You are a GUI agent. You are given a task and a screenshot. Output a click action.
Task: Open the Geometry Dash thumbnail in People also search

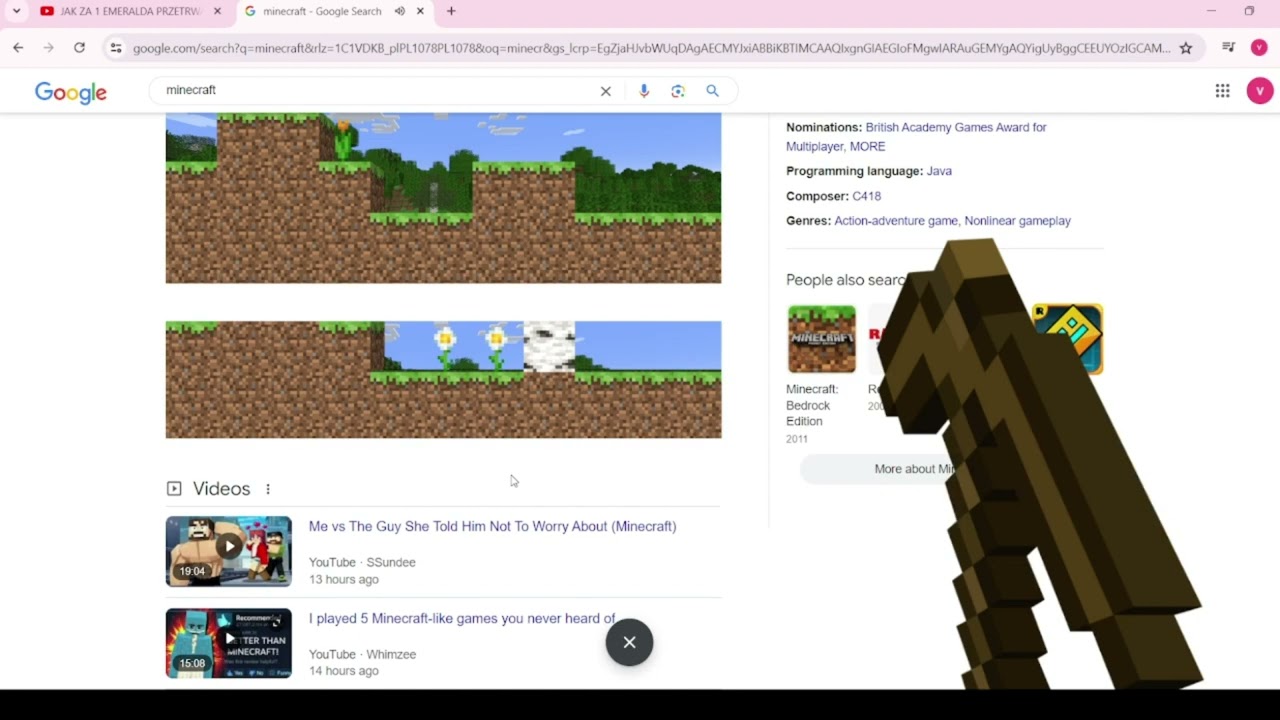(x=1068, y=339)
